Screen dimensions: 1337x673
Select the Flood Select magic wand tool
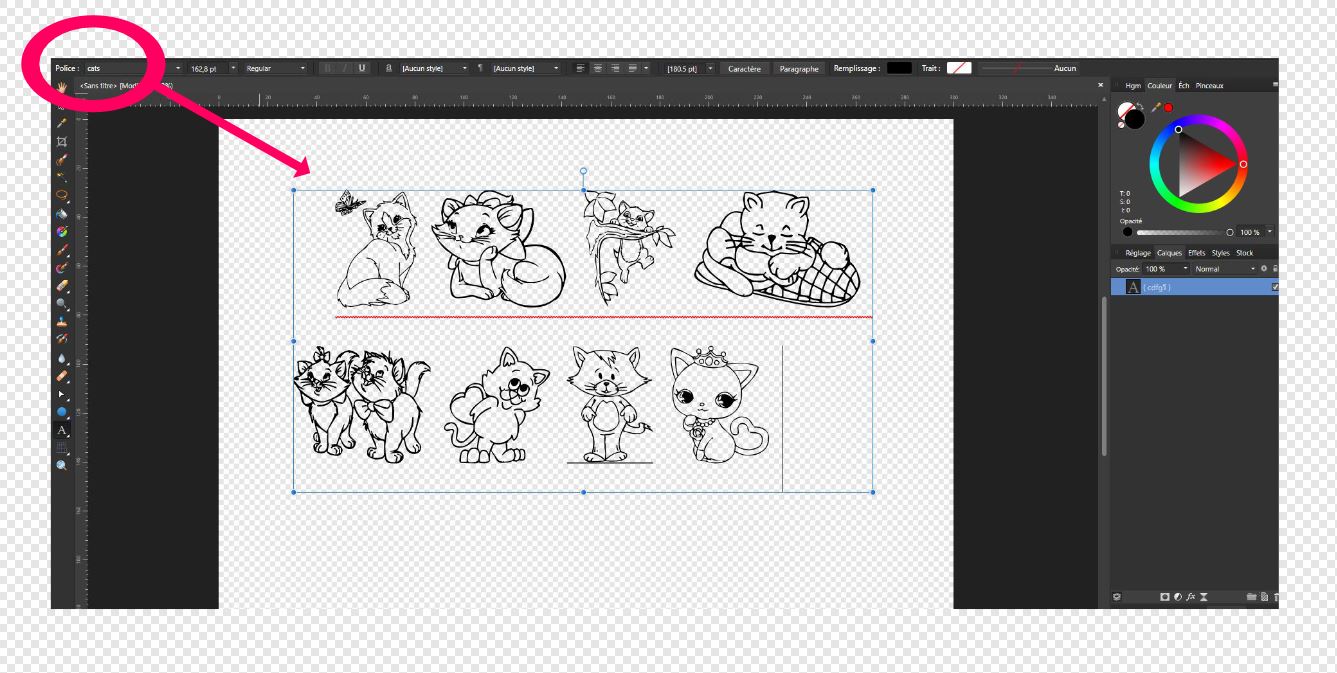click(61, 175)
